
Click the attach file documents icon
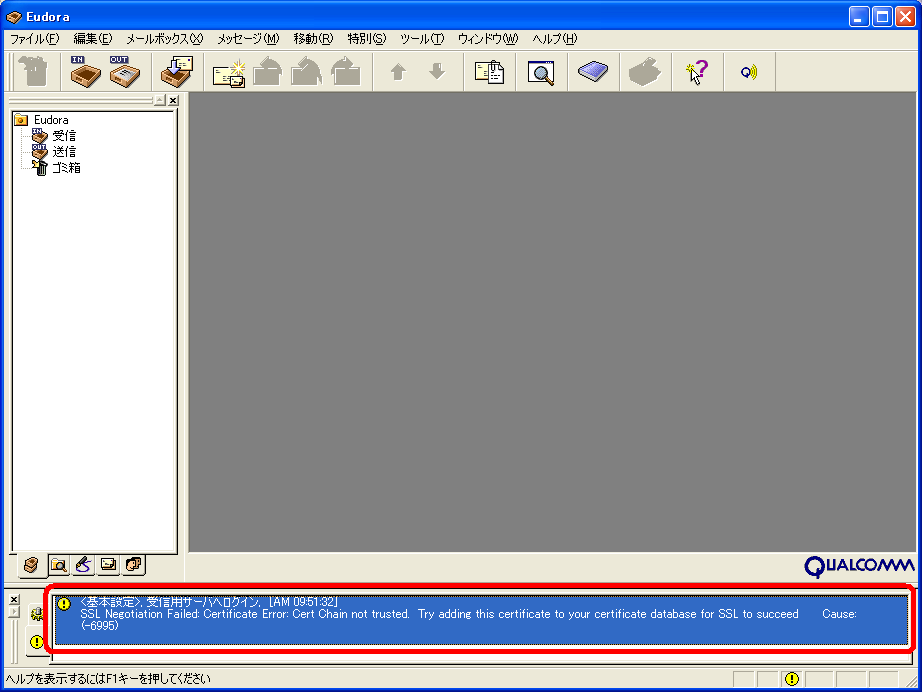[489, 72]
